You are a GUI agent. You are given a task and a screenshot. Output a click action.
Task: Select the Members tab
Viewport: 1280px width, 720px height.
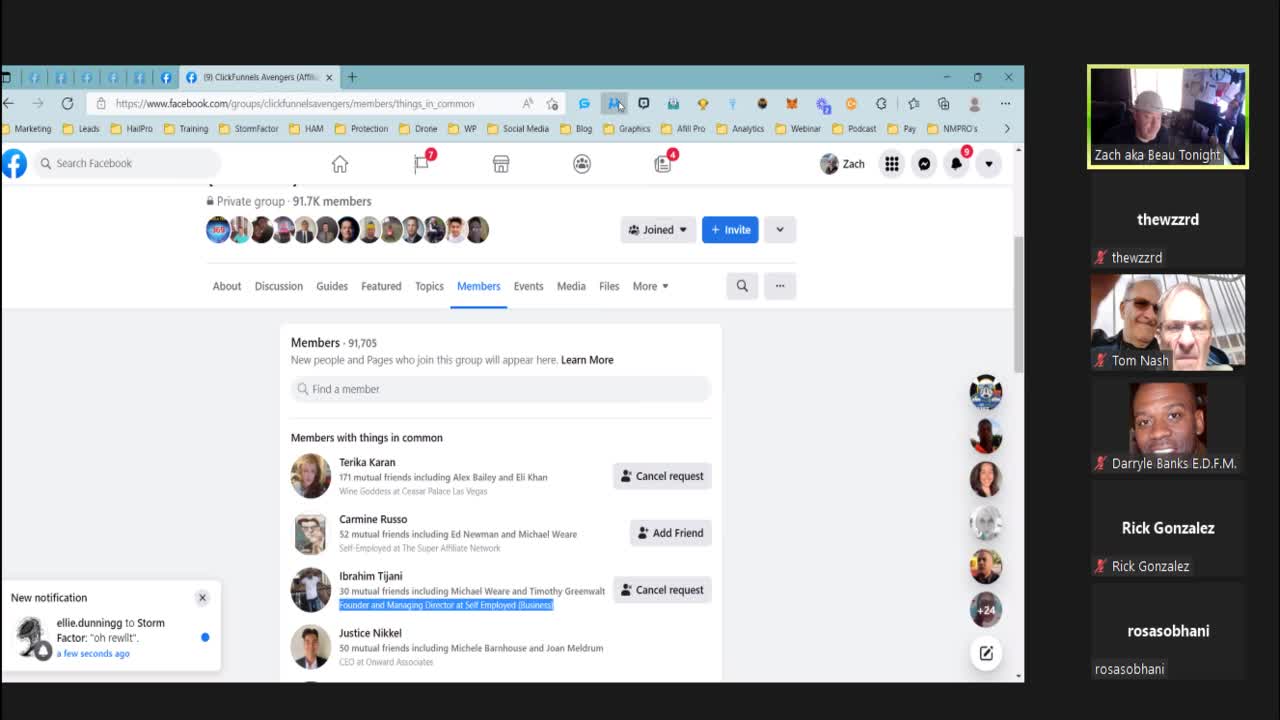coord(478,286)
